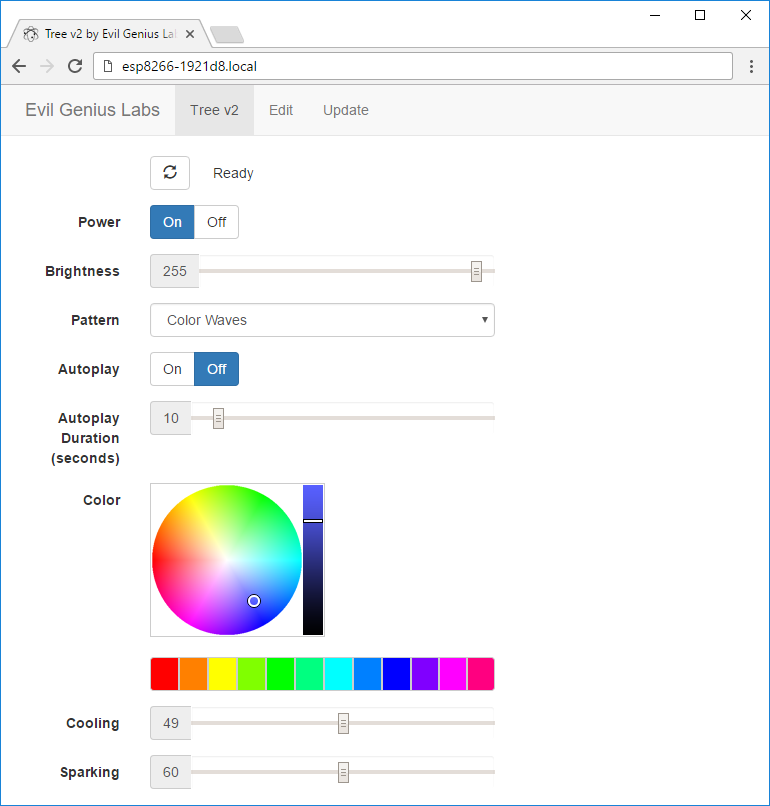Enable Autoplay with On button
Viewport: 770px width, 806px height.
(x=172, y=369)
